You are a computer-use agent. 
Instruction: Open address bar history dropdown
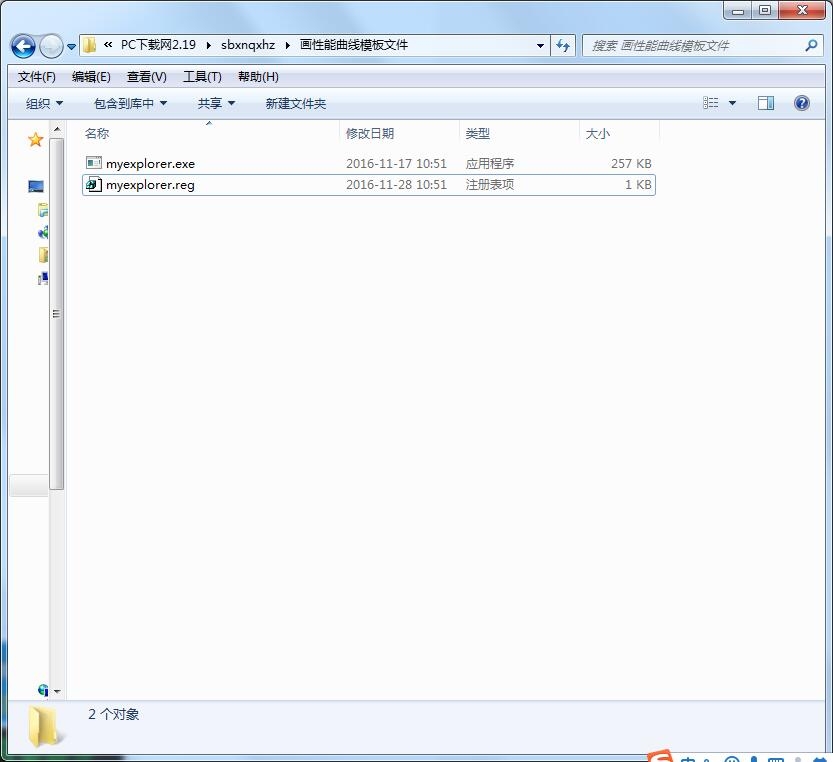pos(540,46)
